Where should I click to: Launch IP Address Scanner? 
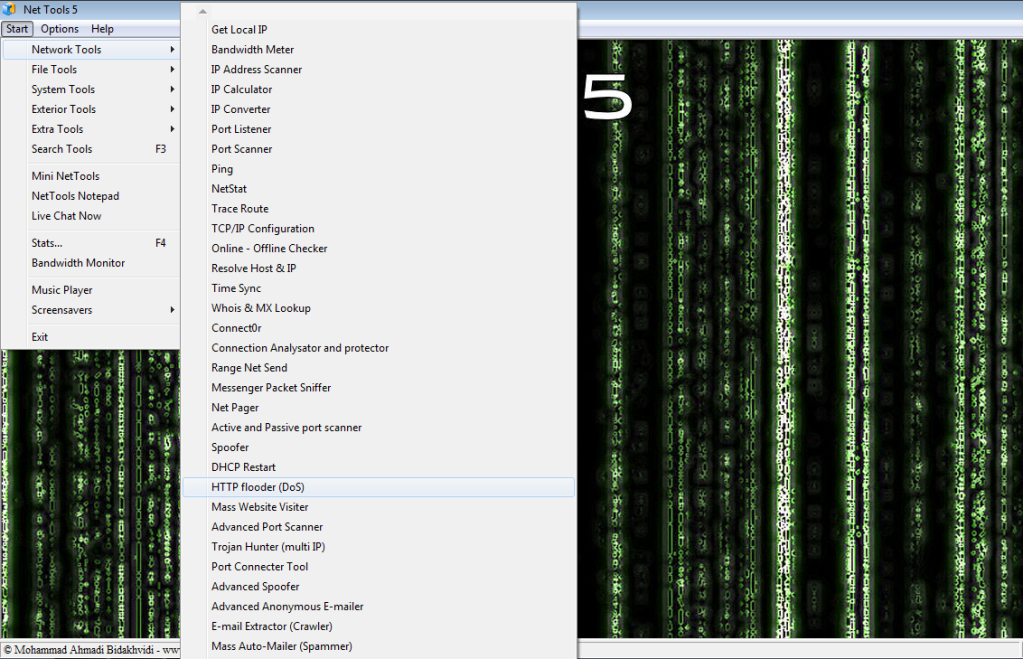pos(378,69)
